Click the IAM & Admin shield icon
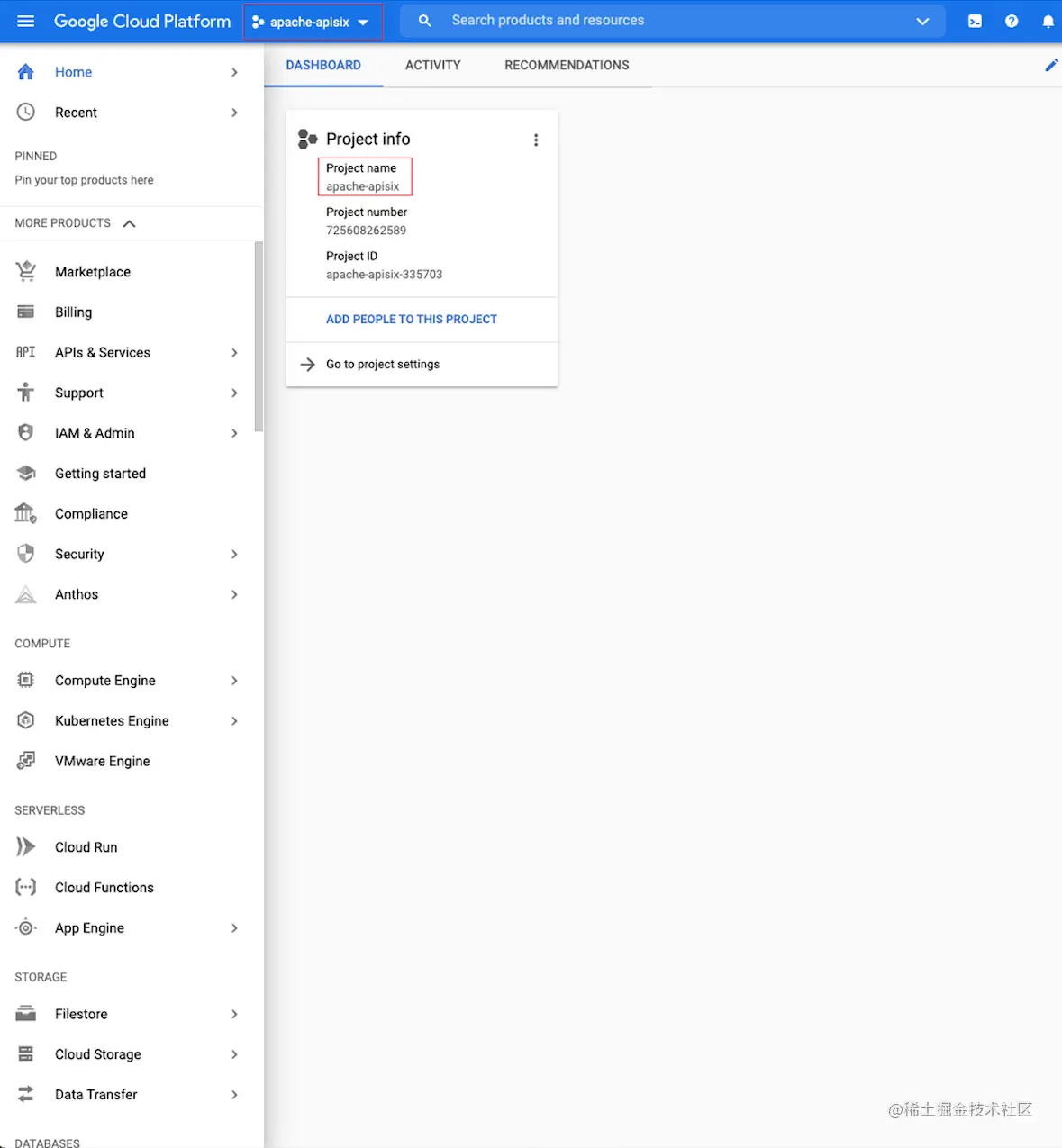 (26, 432)
